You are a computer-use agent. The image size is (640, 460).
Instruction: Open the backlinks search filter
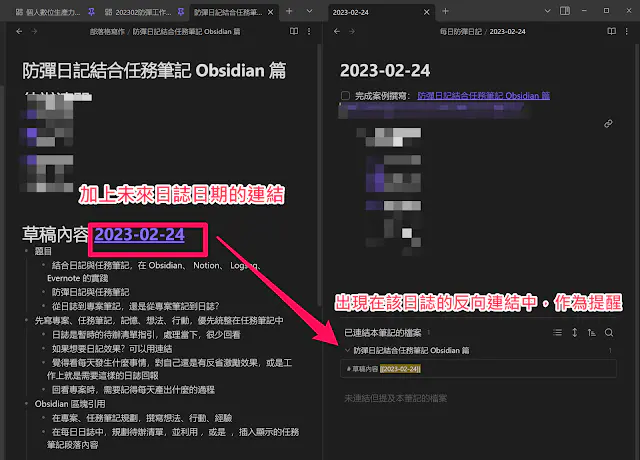tap(608, 333)
